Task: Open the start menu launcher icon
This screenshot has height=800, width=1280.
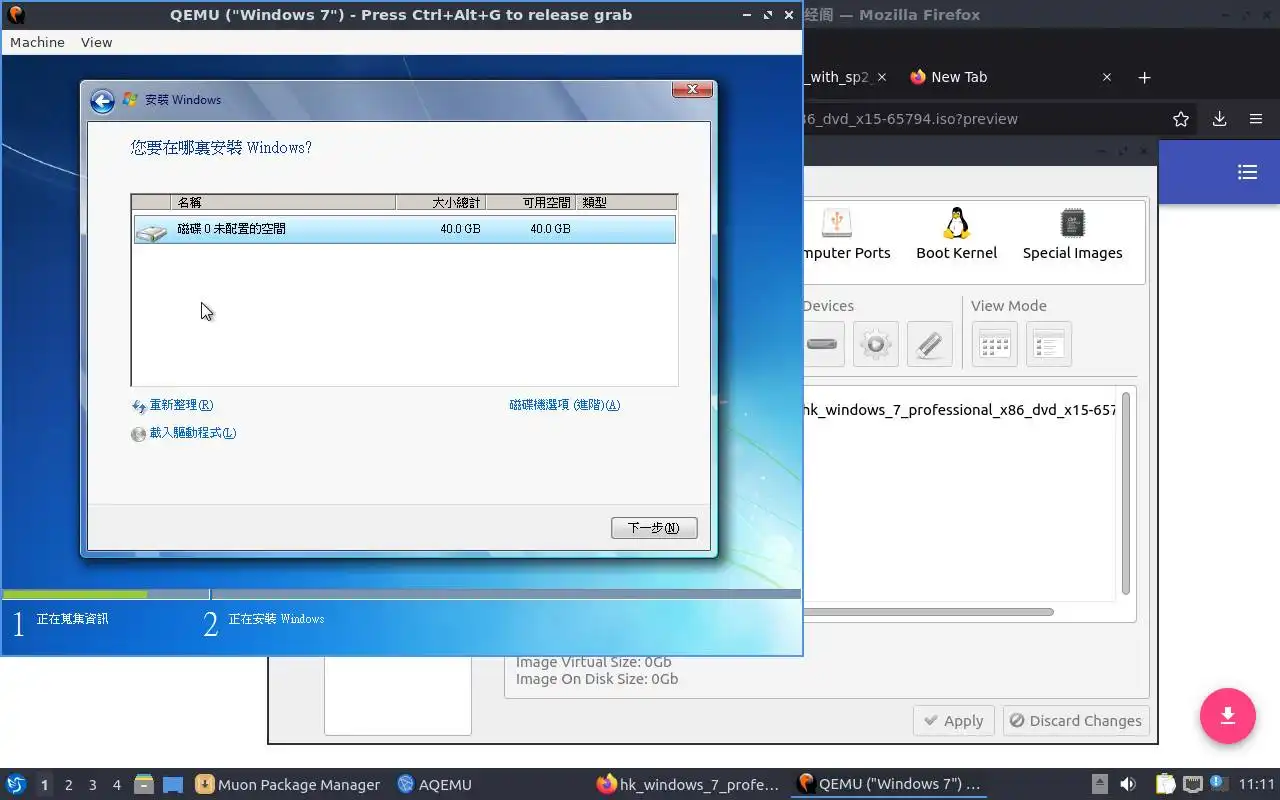Action: (16, 784)
